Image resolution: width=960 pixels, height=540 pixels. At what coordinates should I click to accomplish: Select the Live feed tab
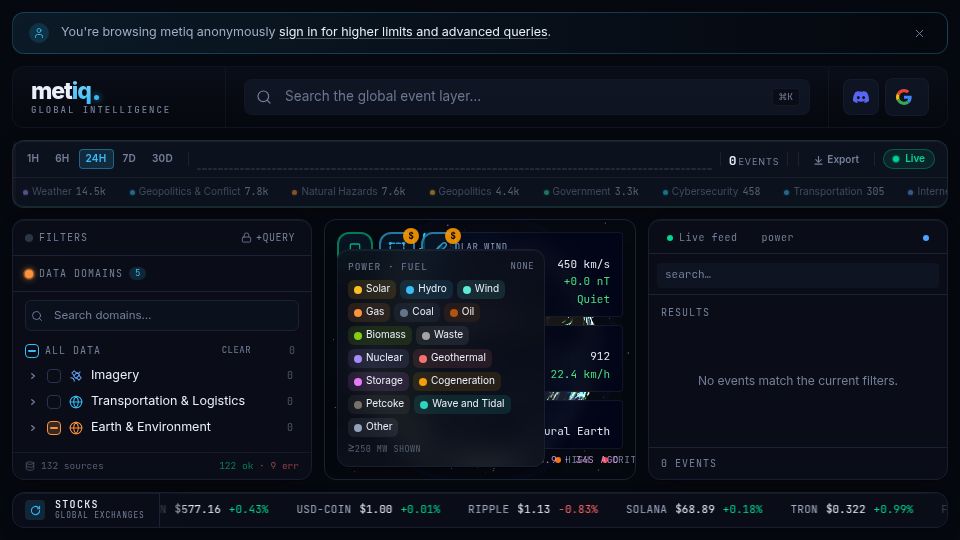point(702,238)
